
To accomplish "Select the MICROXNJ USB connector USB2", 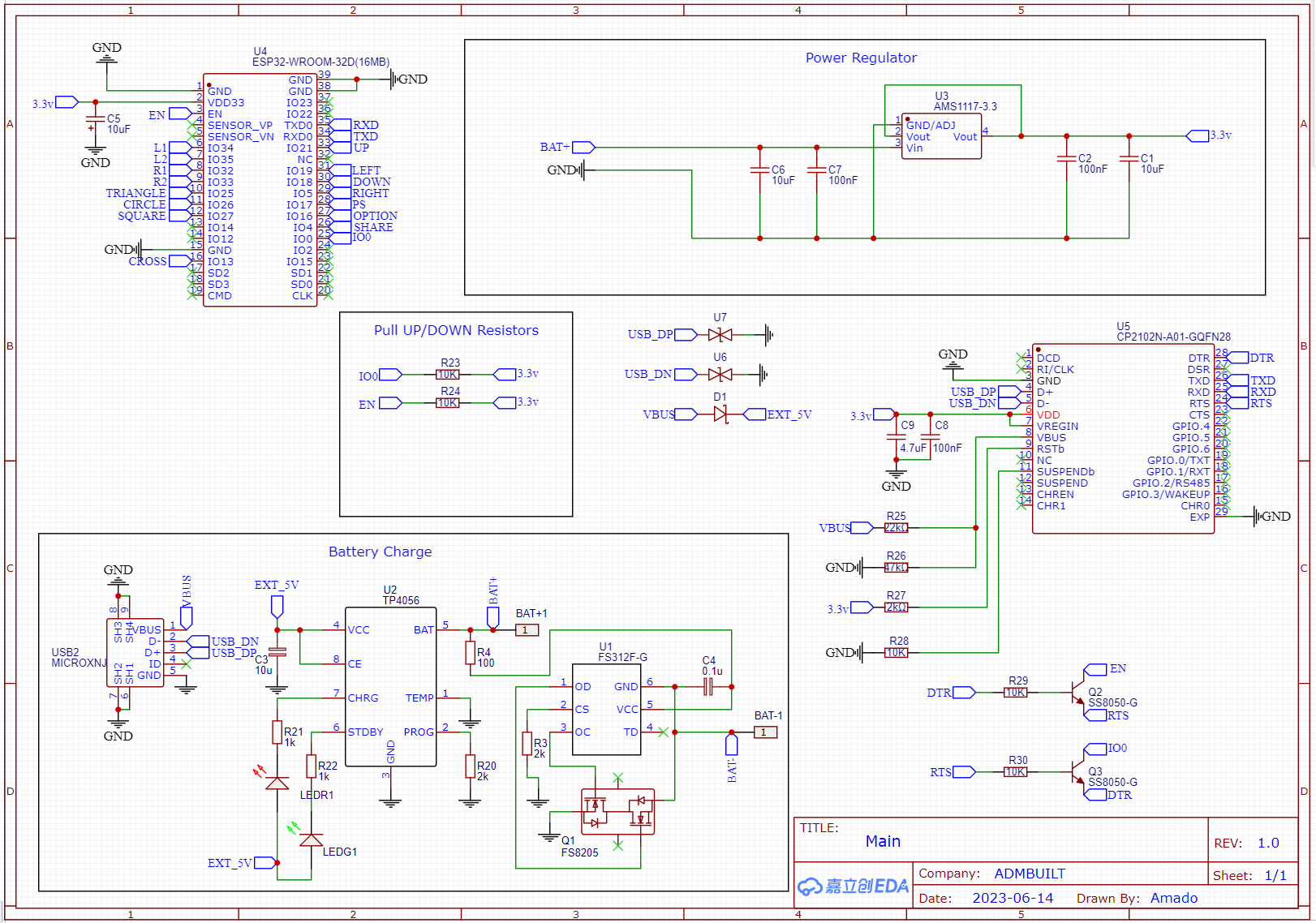I will [x=136, y=651].
